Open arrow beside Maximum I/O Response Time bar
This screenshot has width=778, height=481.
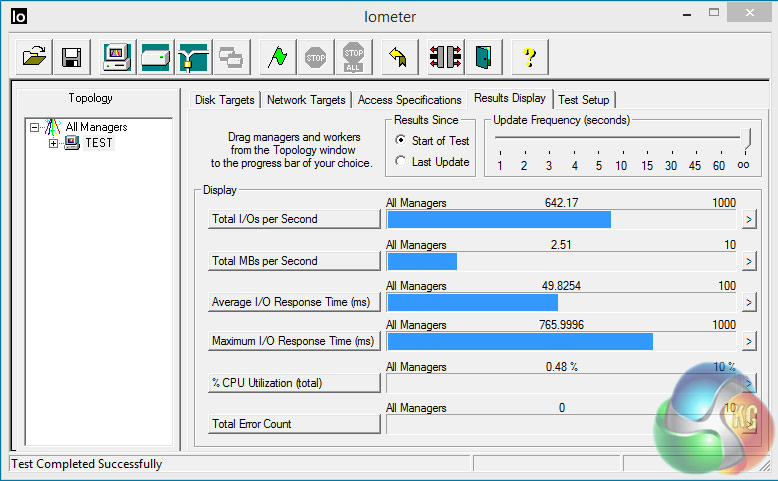tap(749, 341)
